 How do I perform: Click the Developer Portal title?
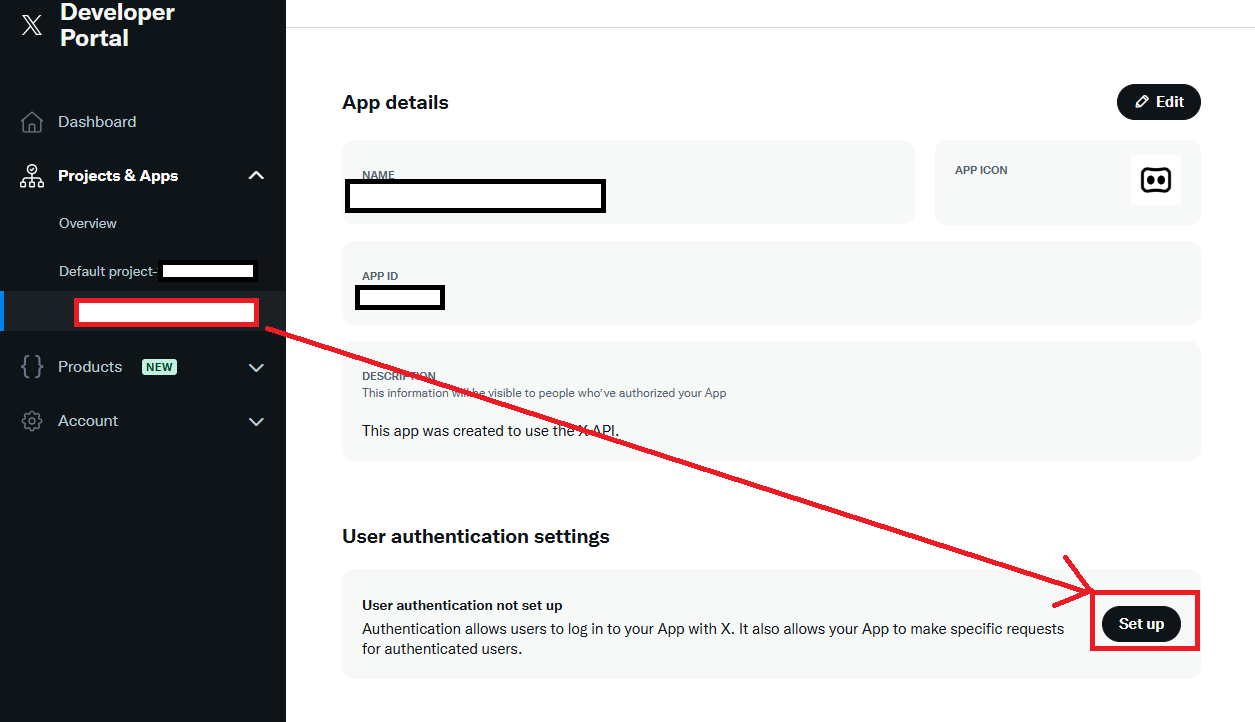(x=117, y=26)
